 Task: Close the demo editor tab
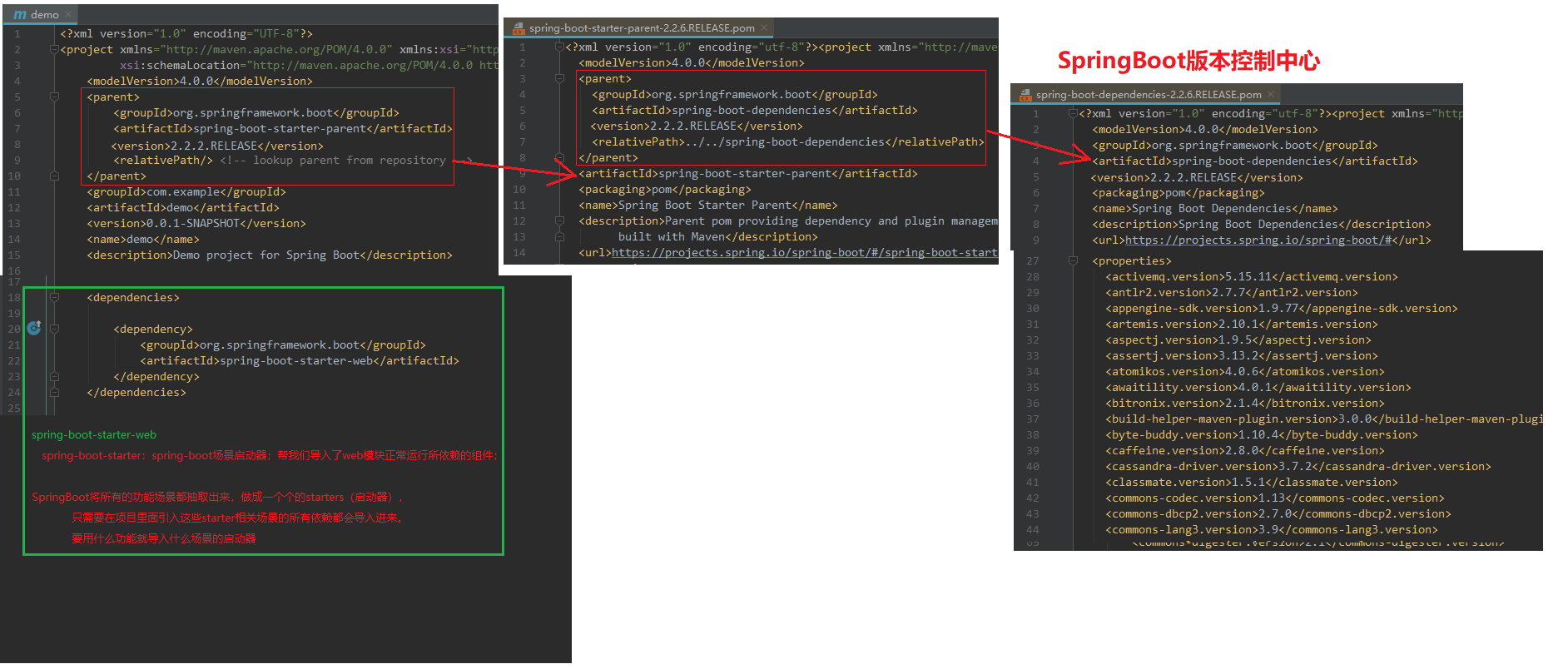[69, 14]
